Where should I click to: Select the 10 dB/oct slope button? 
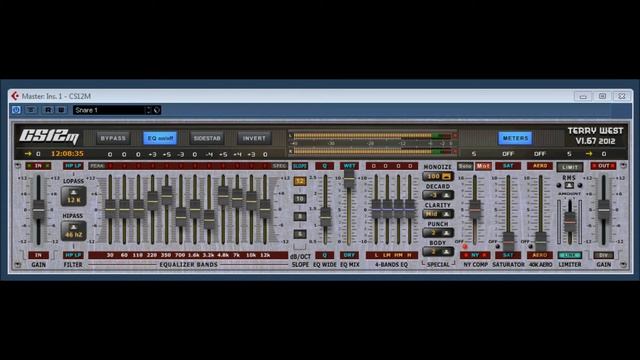[x=300, y=199]
